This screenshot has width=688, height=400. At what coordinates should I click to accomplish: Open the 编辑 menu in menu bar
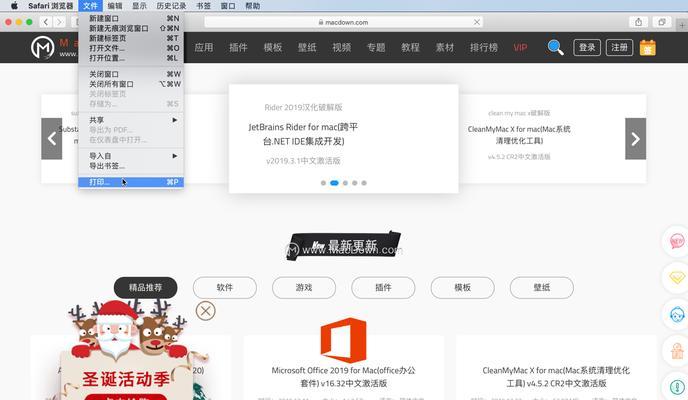click(x=115, y=6)
